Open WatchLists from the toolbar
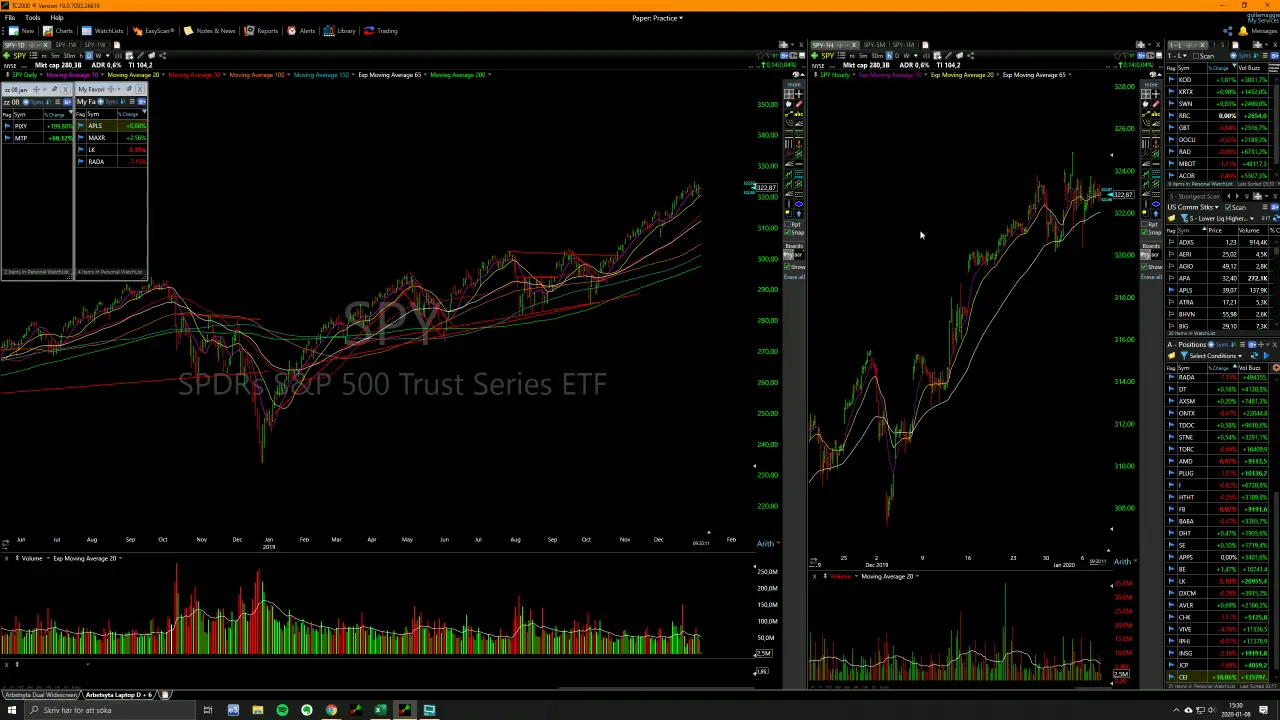This screenshot has width=1280, height=720. click(x=102, y=31)
